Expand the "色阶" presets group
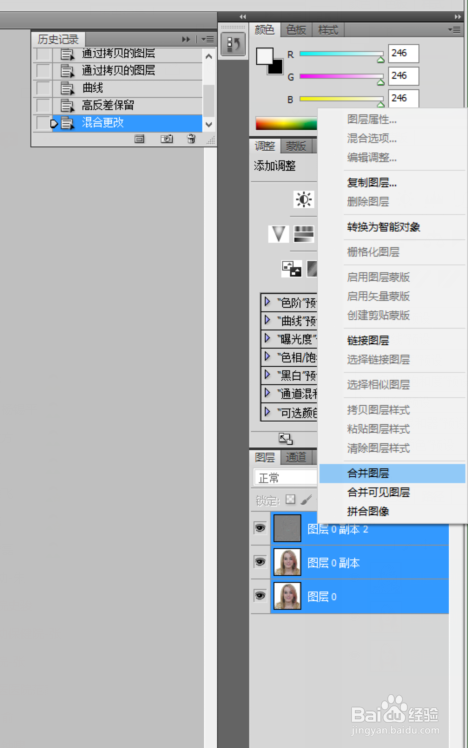Screen dimensions: 468x748 267,302
